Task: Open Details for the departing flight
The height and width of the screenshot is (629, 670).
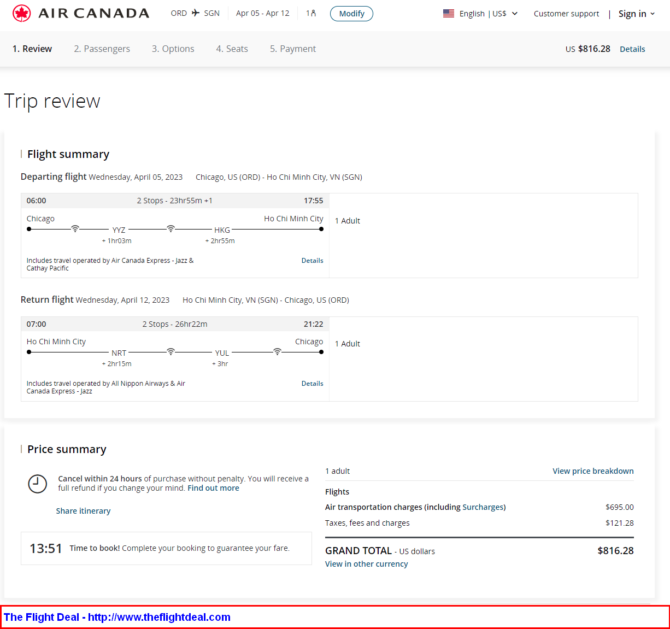Action: pyautogui.click(x=312, y=260)
